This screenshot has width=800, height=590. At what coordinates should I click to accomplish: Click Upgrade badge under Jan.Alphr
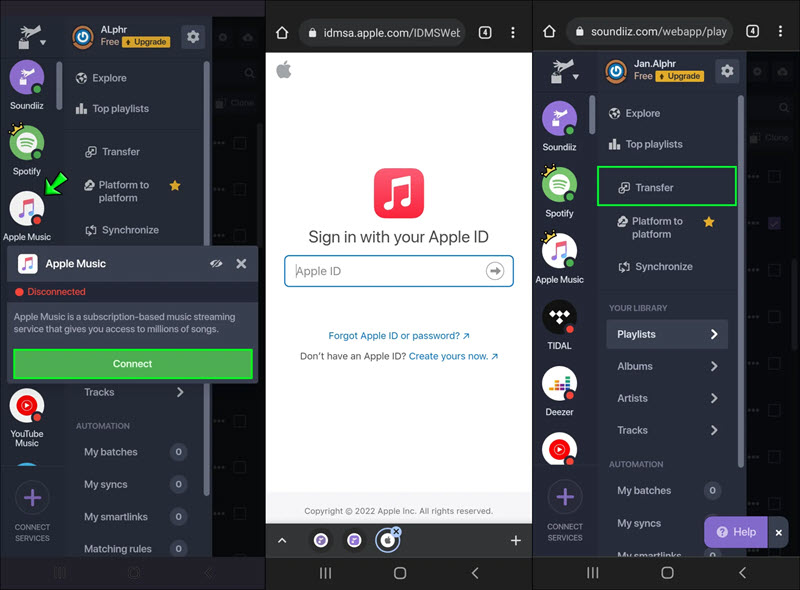[x=680, y=76]
